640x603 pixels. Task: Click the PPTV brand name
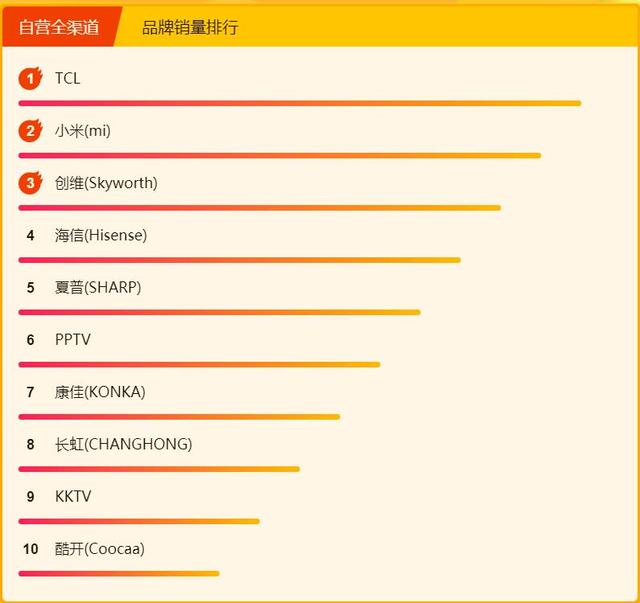(x=73, y=340)
